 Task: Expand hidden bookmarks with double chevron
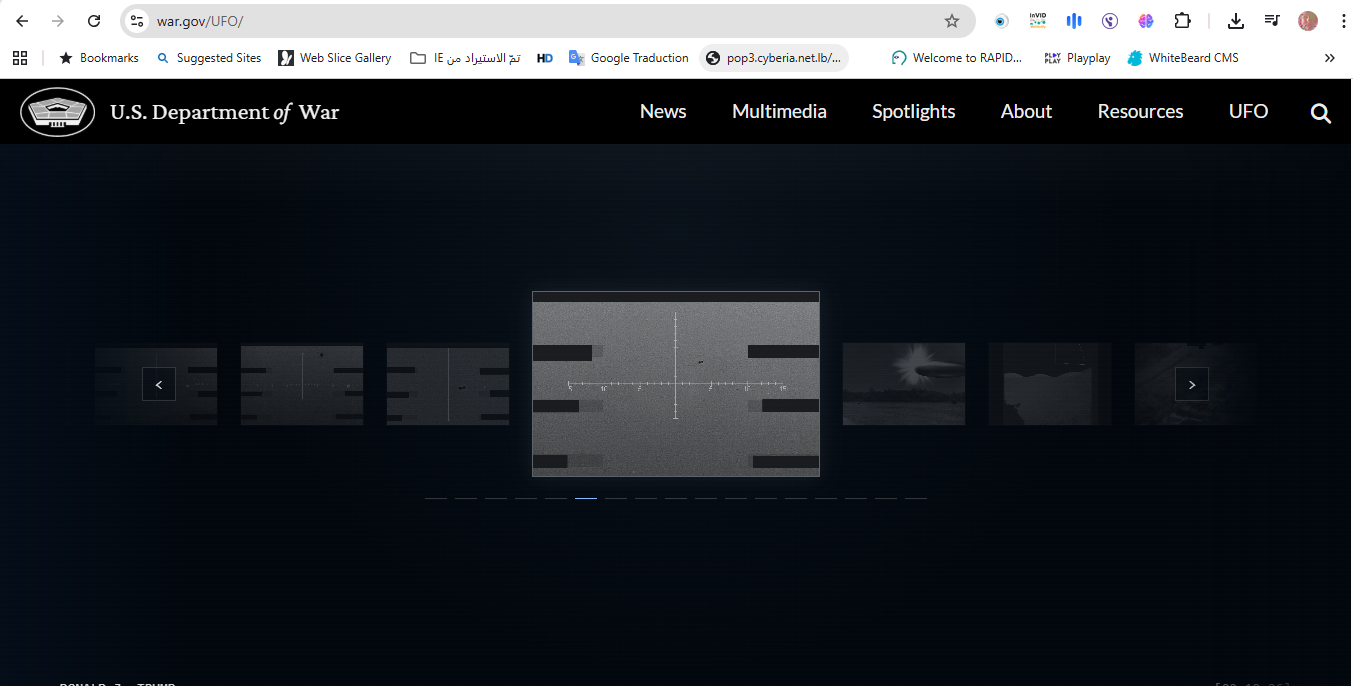pos(1329,58)
